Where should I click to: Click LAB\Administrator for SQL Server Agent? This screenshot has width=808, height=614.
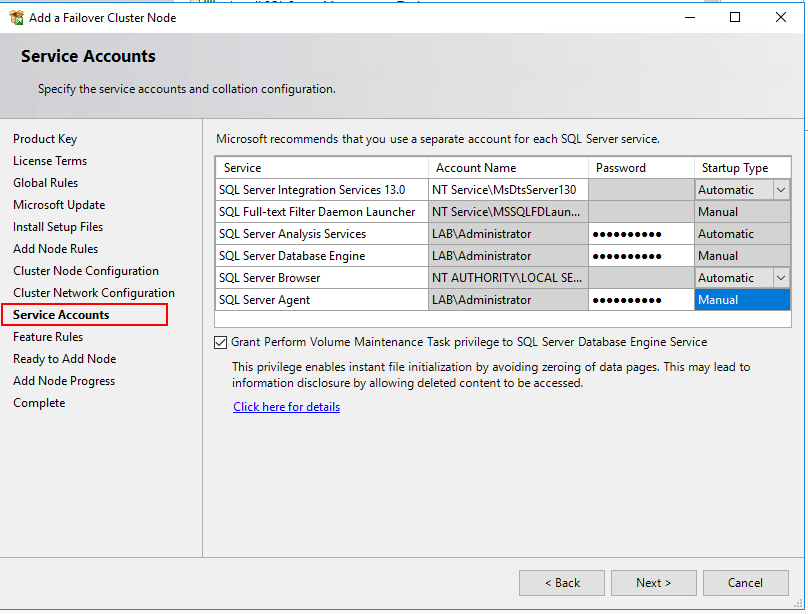pyautogui.click(x=508, y=300)
